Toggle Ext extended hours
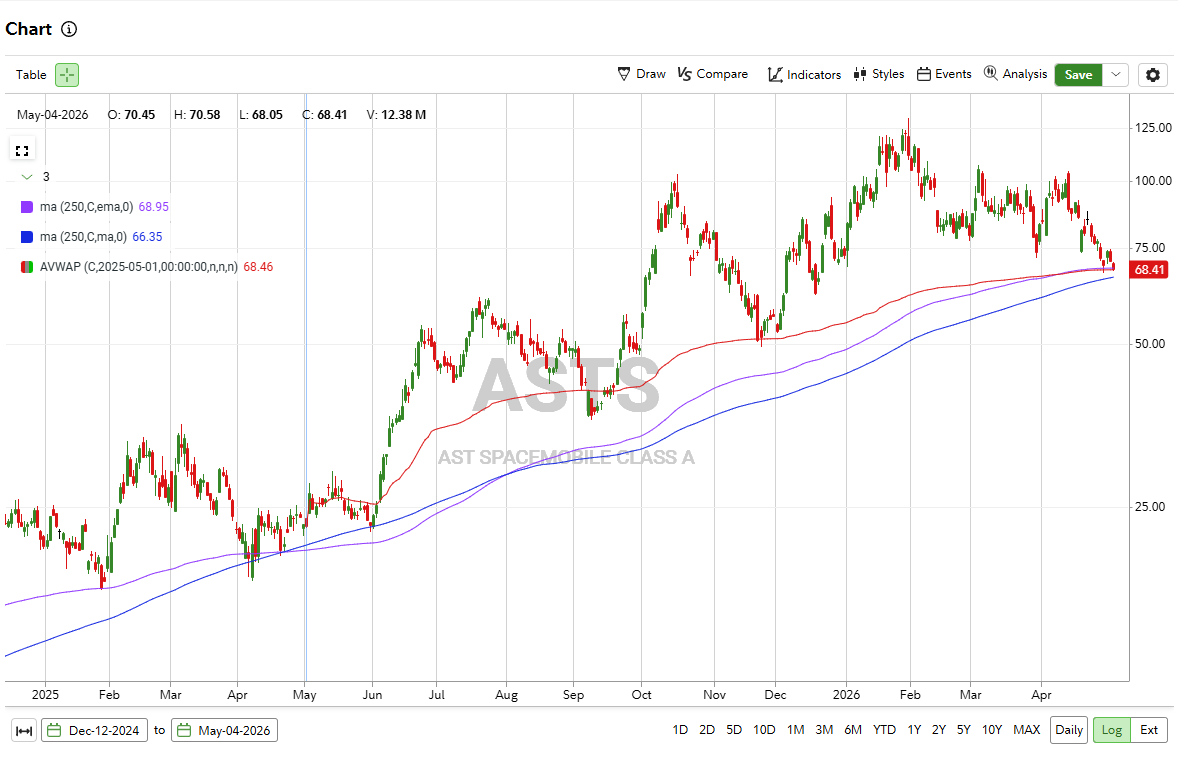Viewport: 1178px width, 757px height. tap(1149, 731)
